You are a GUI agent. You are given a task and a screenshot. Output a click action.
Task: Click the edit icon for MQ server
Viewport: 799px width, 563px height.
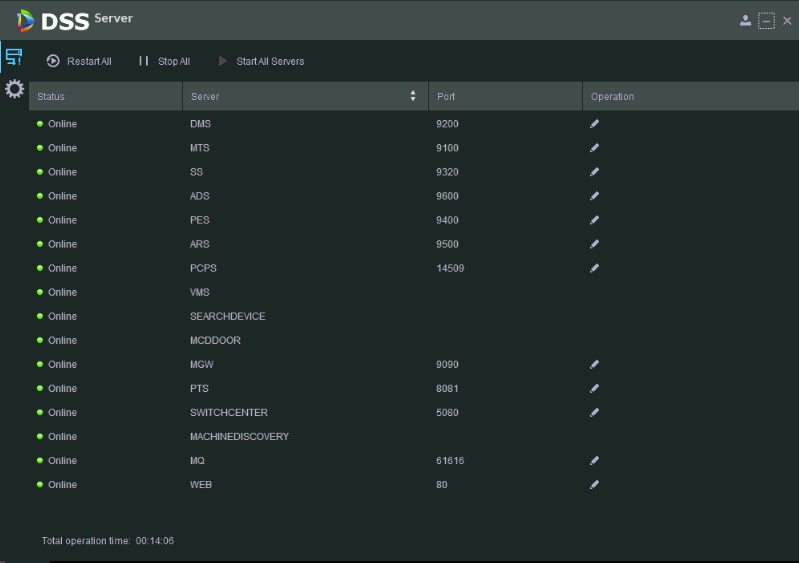(x=594, y=461)
